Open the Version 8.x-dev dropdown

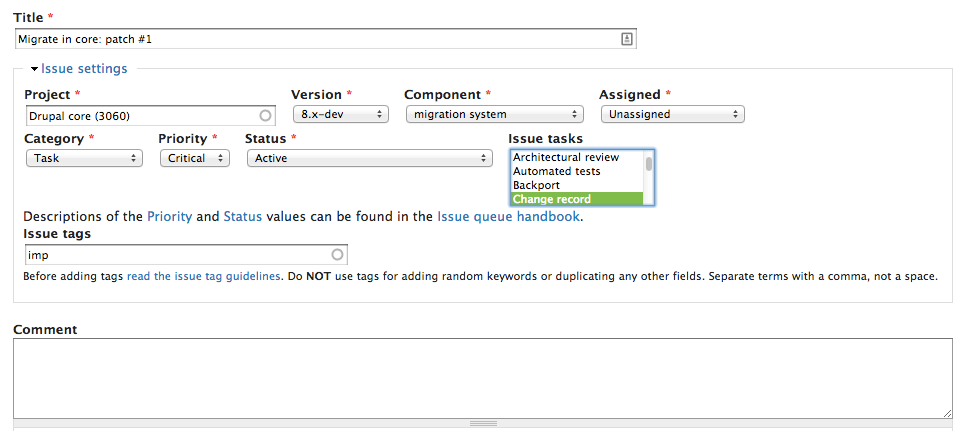(341, 115)
